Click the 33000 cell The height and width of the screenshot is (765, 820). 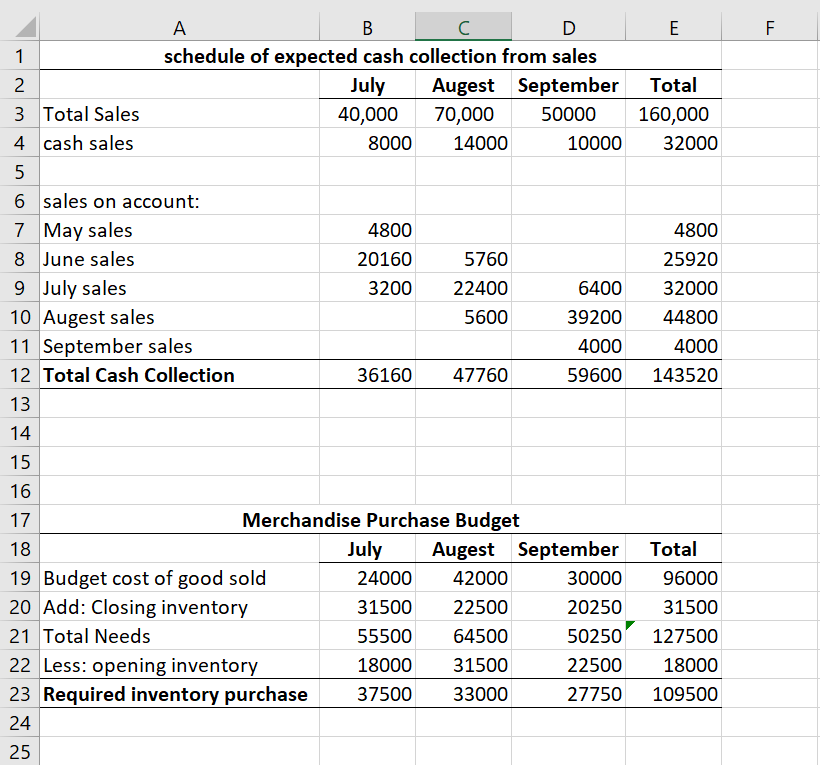click(x=463, y=694)
